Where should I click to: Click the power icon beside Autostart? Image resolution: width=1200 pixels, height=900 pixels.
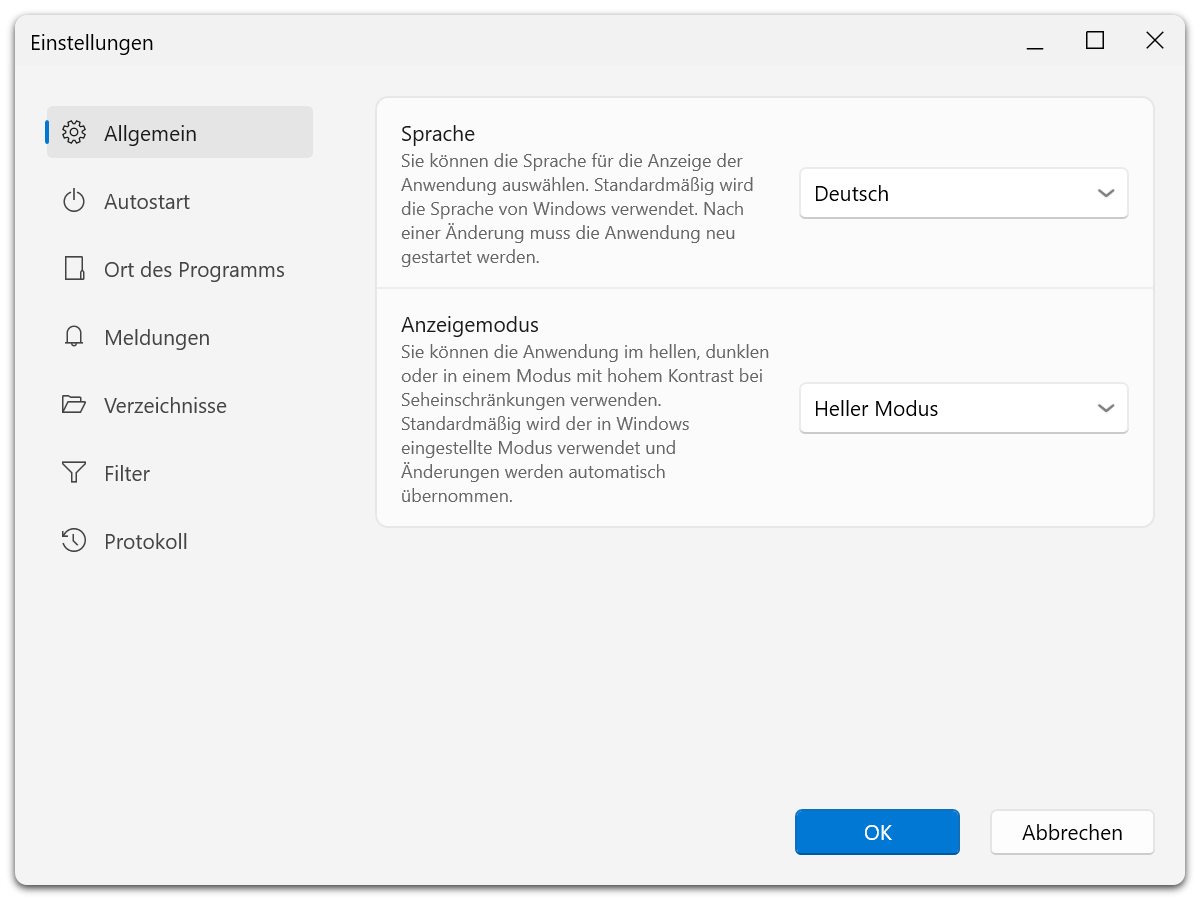click(x=74, y=201)
